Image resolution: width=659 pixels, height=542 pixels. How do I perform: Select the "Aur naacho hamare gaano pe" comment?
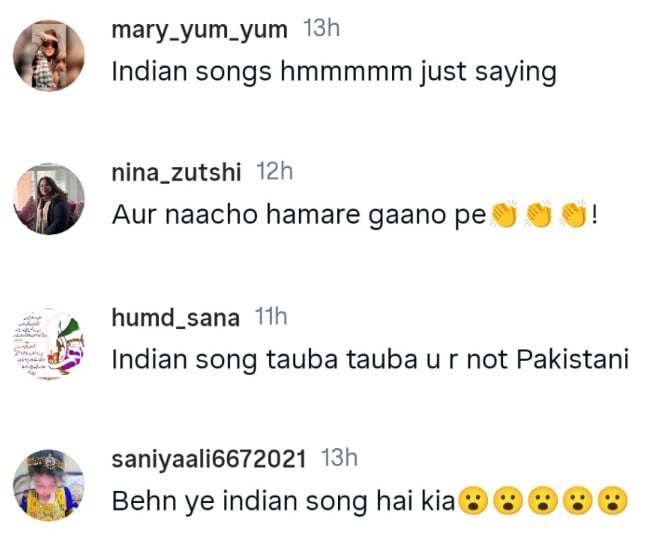[x=298, y=215]
